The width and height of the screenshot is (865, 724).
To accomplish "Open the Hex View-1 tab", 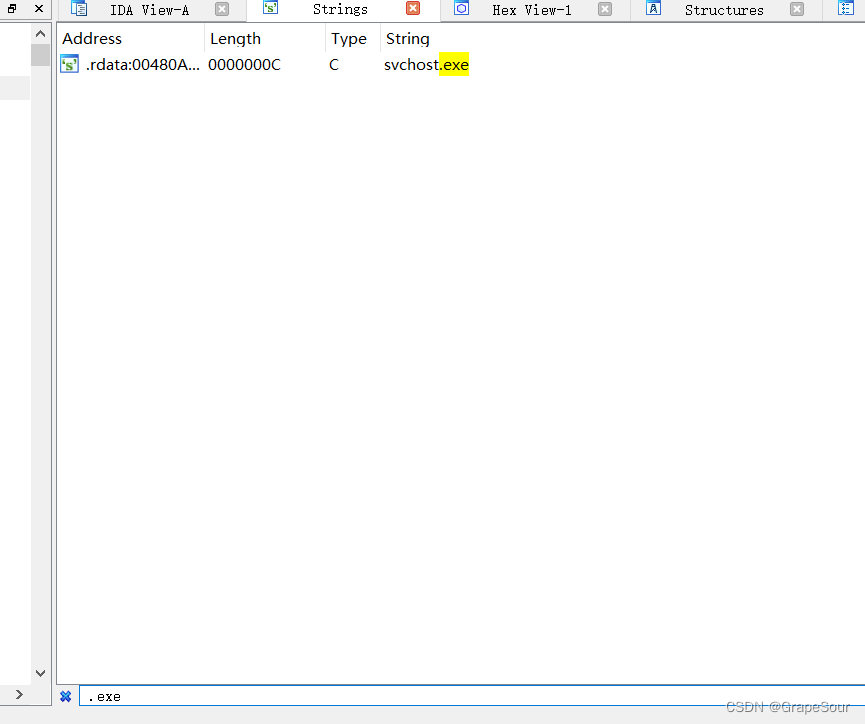I will 531,10.
